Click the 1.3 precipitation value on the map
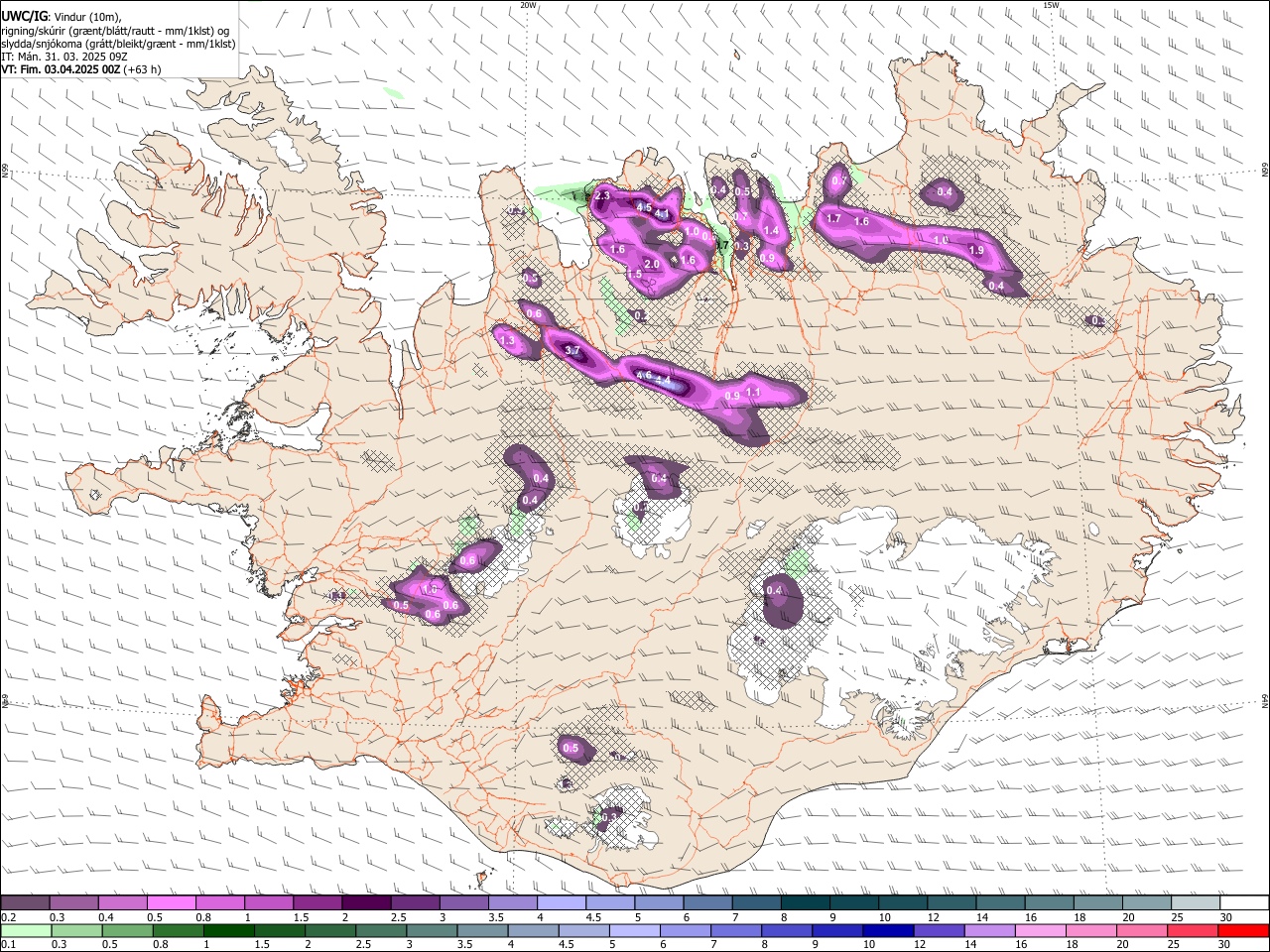1270x952 pixels. point(507,340)
